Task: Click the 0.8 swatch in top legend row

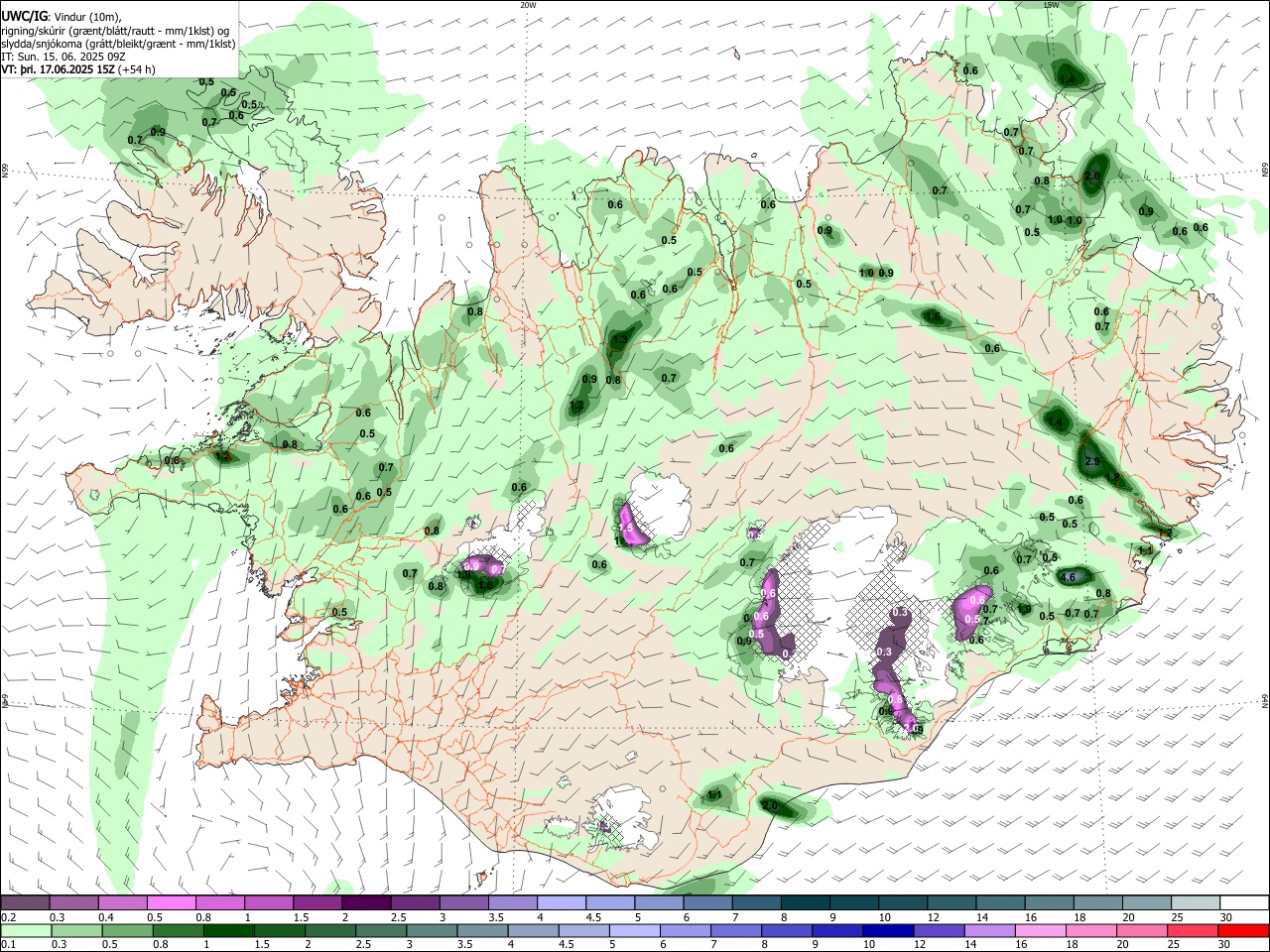Action: 219,902
